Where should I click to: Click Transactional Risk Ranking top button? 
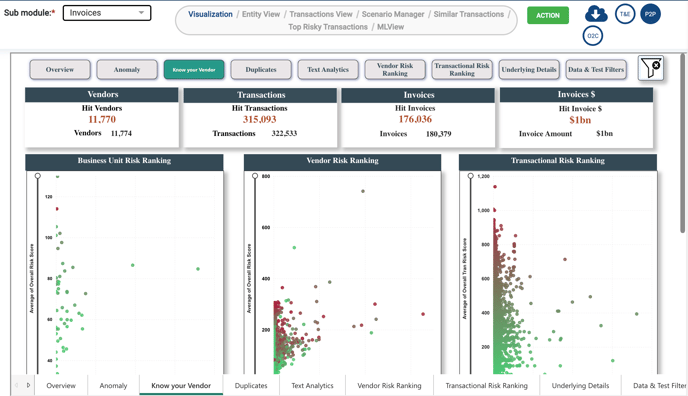point(462,69)
